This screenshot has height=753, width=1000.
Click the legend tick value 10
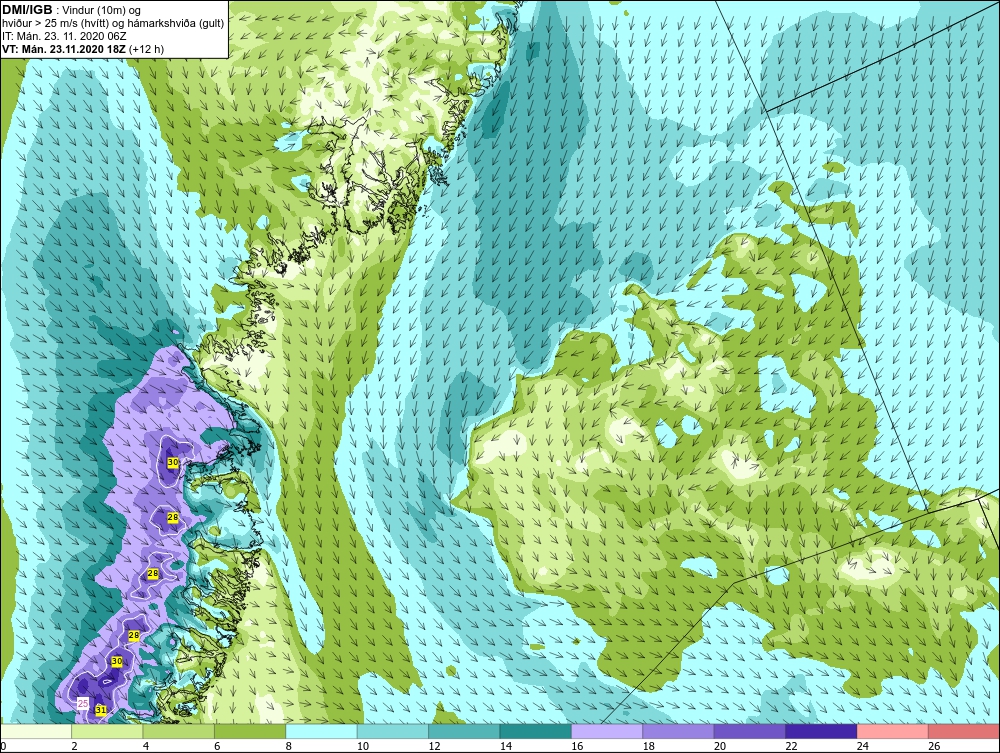pos(363,746)
